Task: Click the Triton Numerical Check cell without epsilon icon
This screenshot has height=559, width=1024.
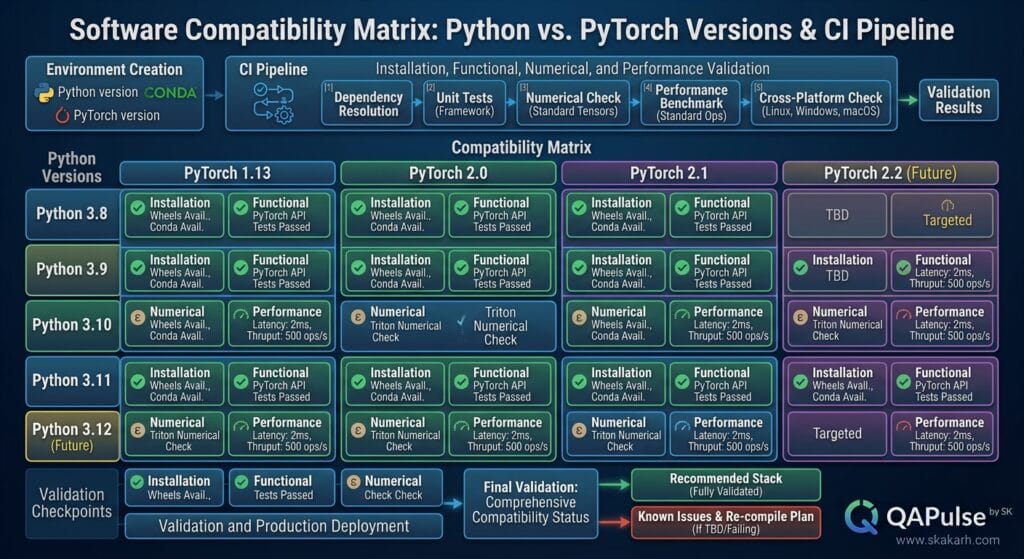Action: 500,325
